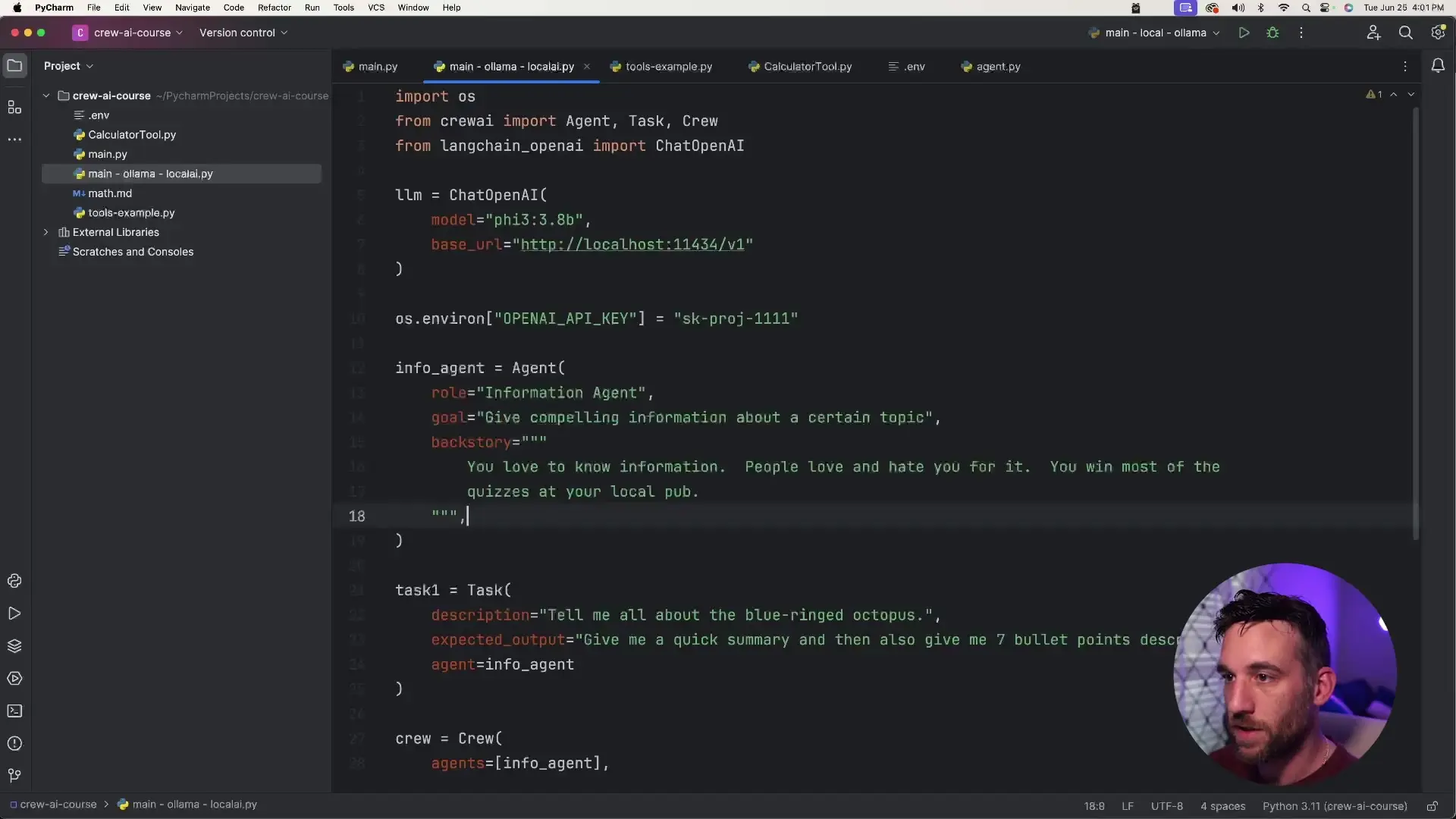
Task: Open macOS Spotlight search icon
Action: [1306, 8]
